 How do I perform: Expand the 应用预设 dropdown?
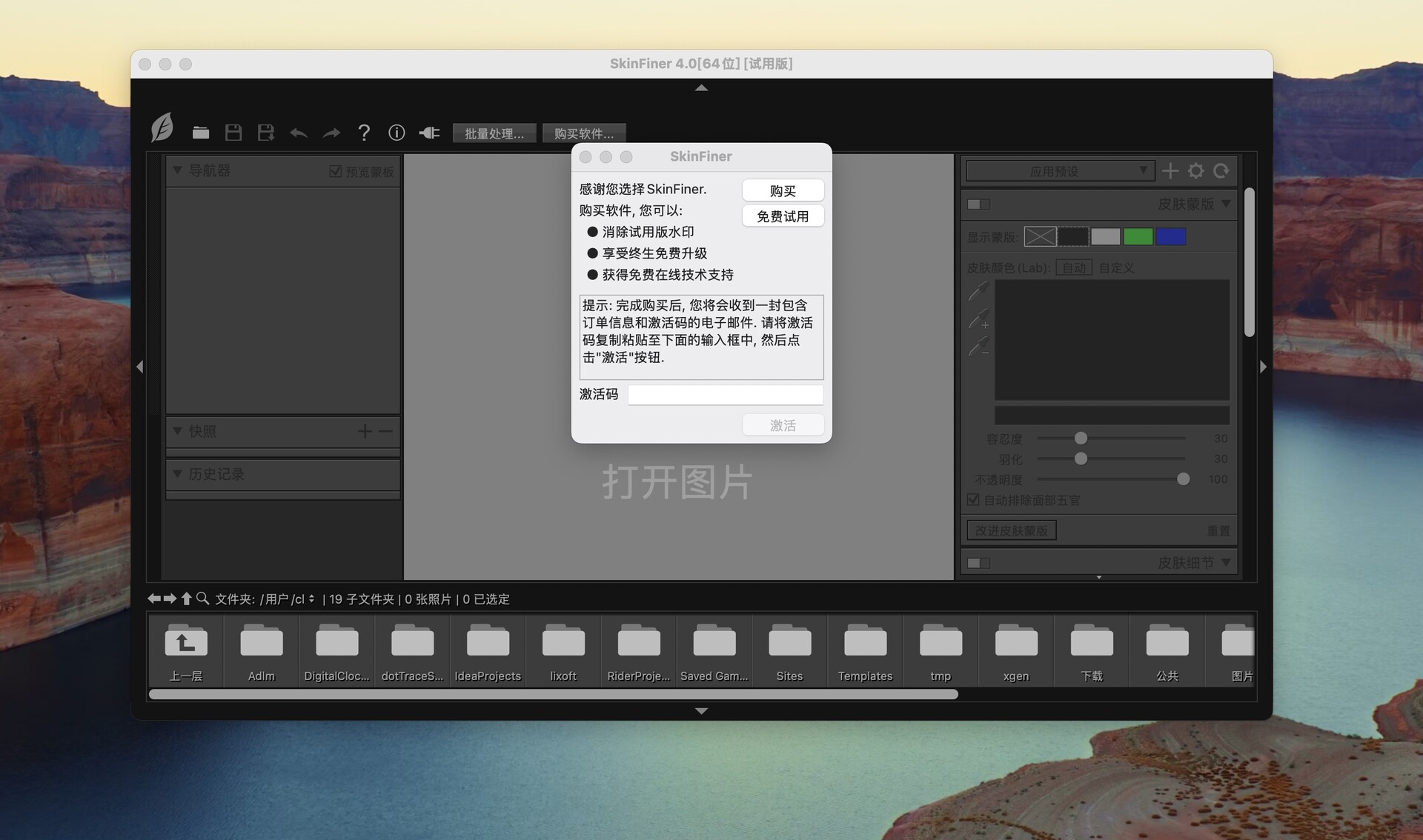(x=1060, y=171)
